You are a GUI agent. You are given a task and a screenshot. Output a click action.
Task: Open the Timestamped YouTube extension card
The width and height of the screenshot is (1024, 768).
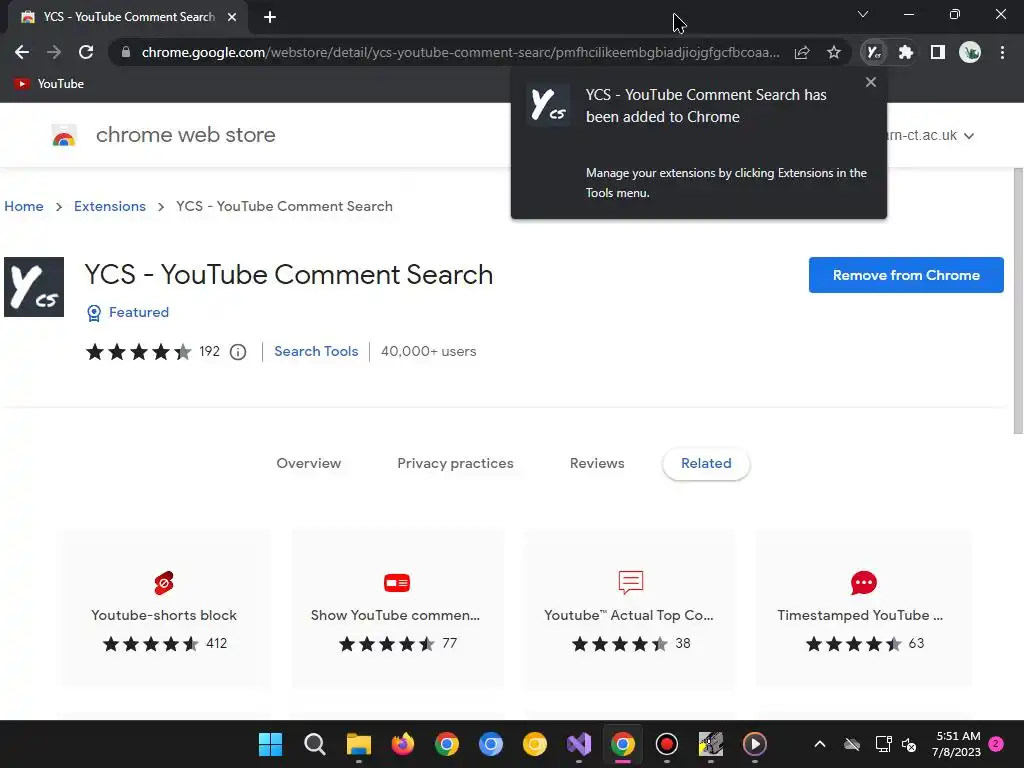click(863, 608)
